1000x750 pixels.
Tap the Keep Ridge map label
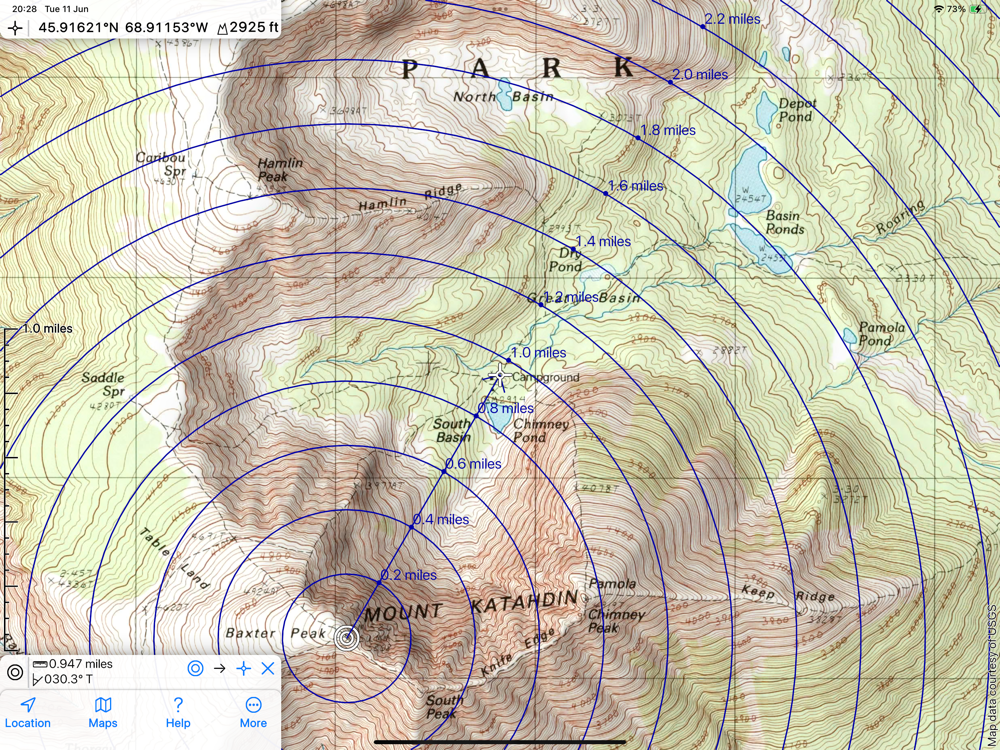788,594
